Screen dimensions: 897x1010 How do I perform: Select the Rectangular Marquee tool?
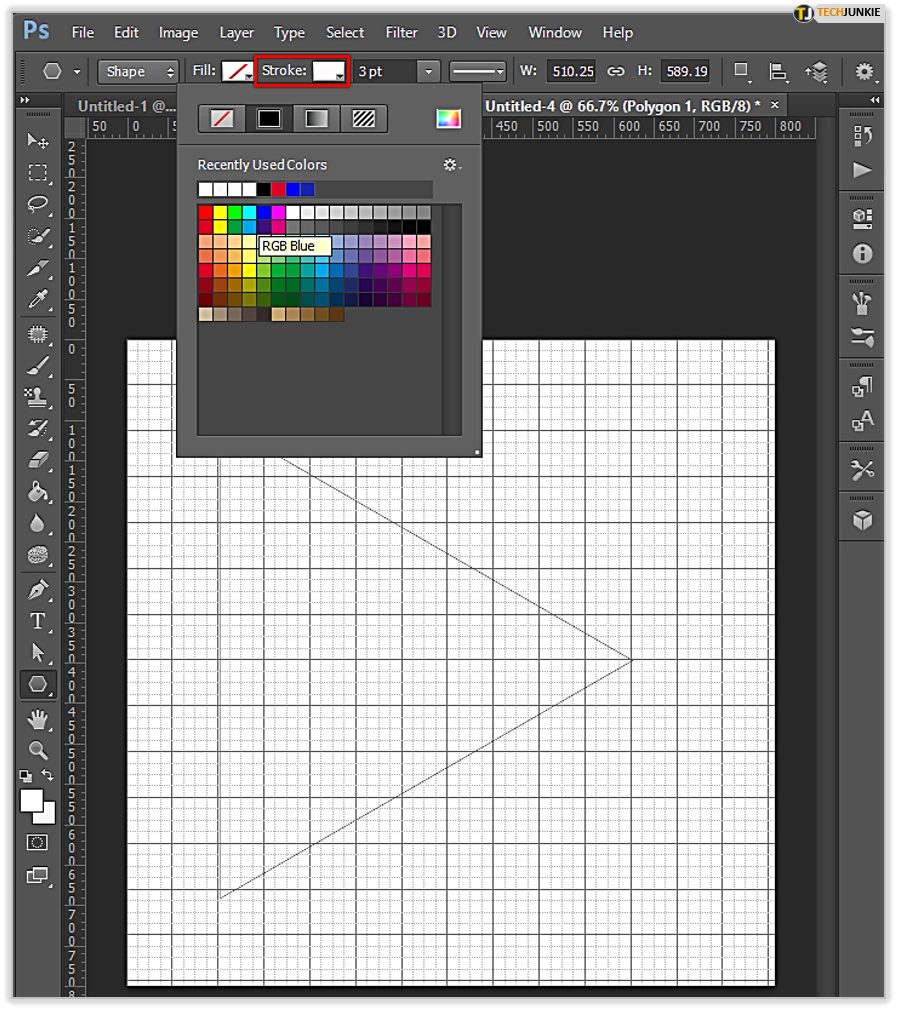(37, 173)
